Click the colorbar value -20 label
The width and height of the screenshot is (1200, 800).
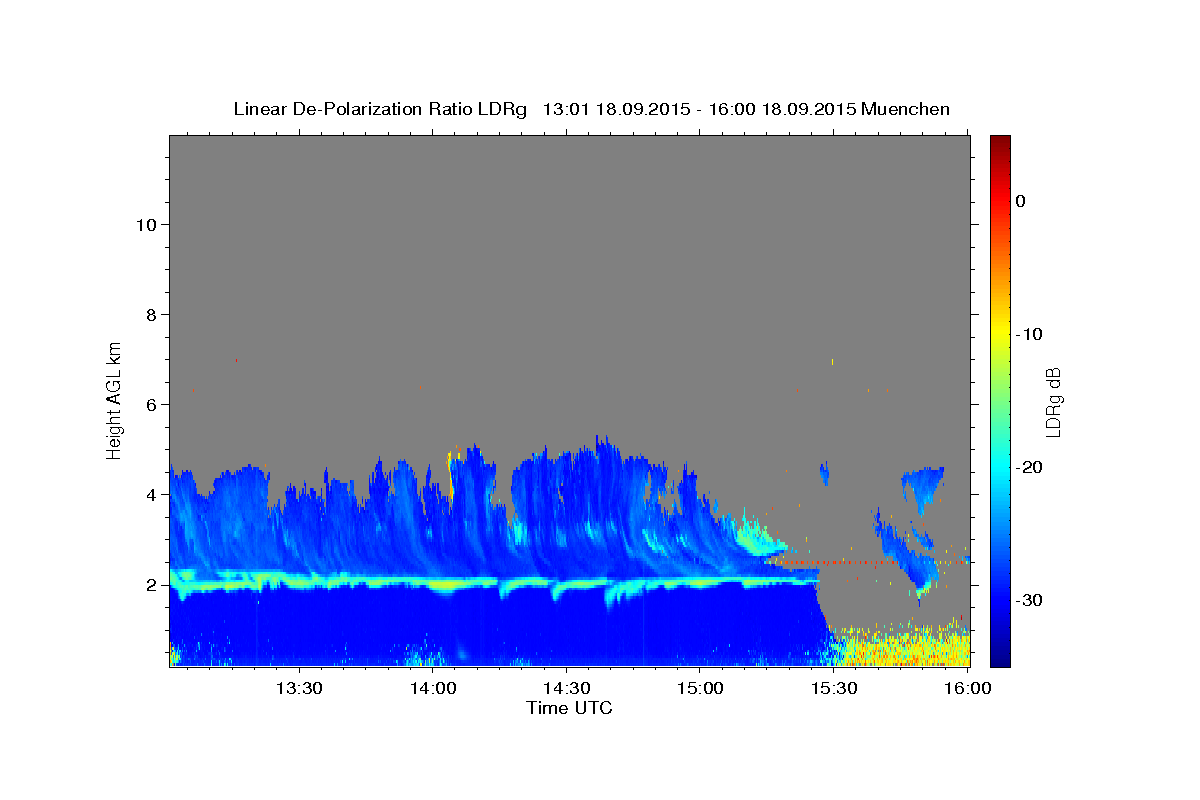tap(1031, 467)
